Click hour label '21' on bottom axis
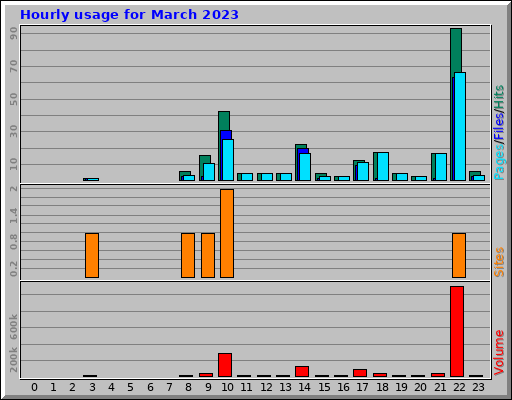This screenshot has width=512, height=400. (440, 387)
